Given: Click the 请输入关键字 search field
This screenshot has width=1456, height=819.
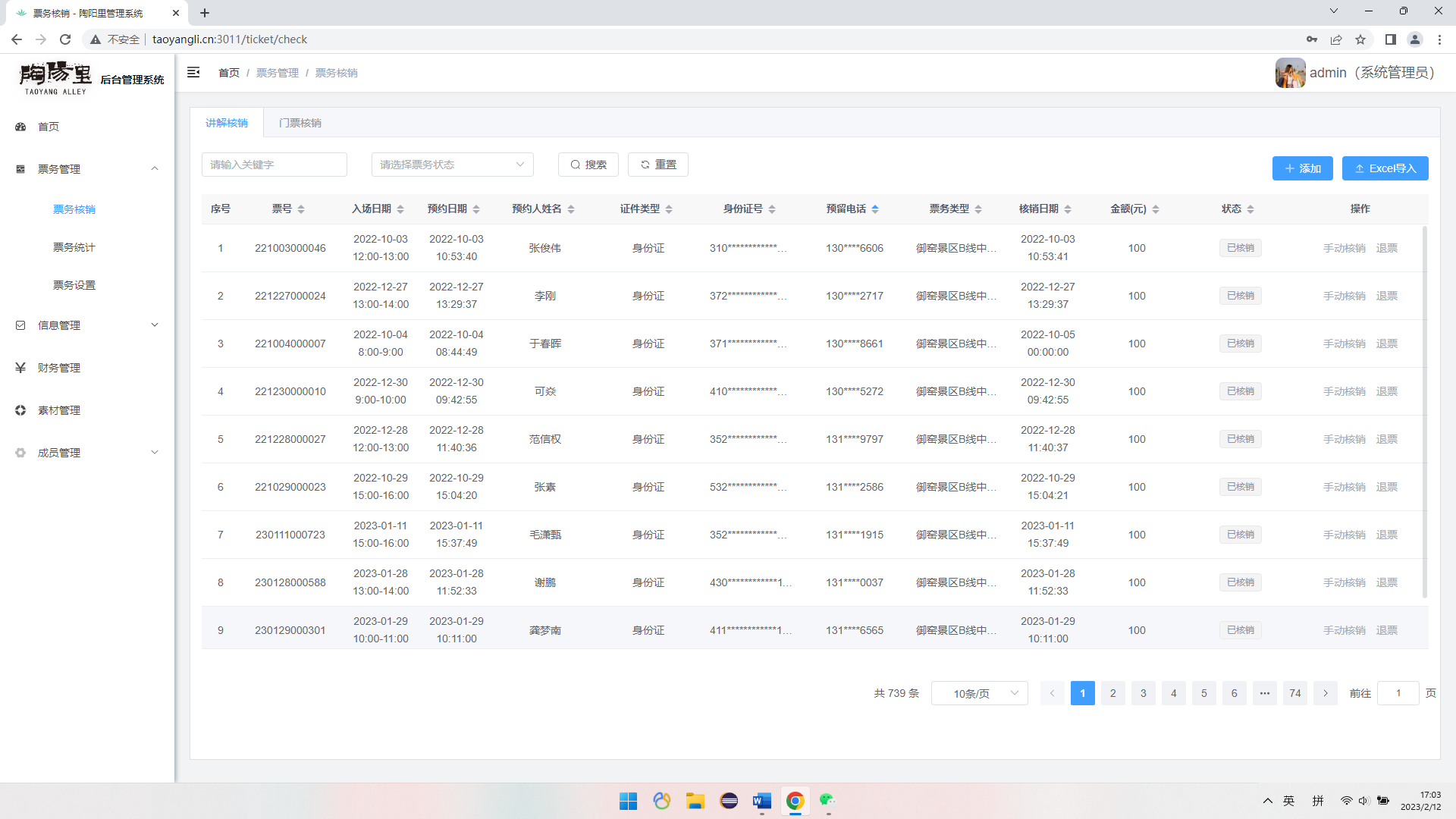Looking at the screenshot, I should tap(274, 165).
